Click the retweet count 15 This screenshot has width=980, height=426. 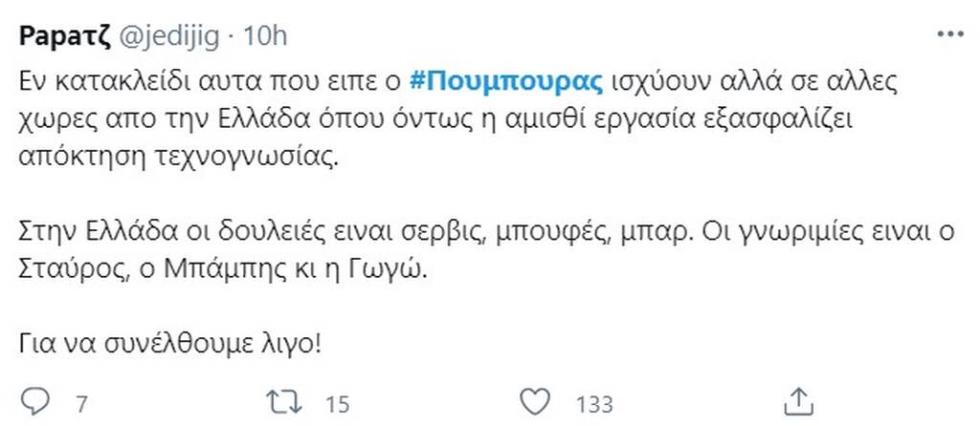pos(336,404)
